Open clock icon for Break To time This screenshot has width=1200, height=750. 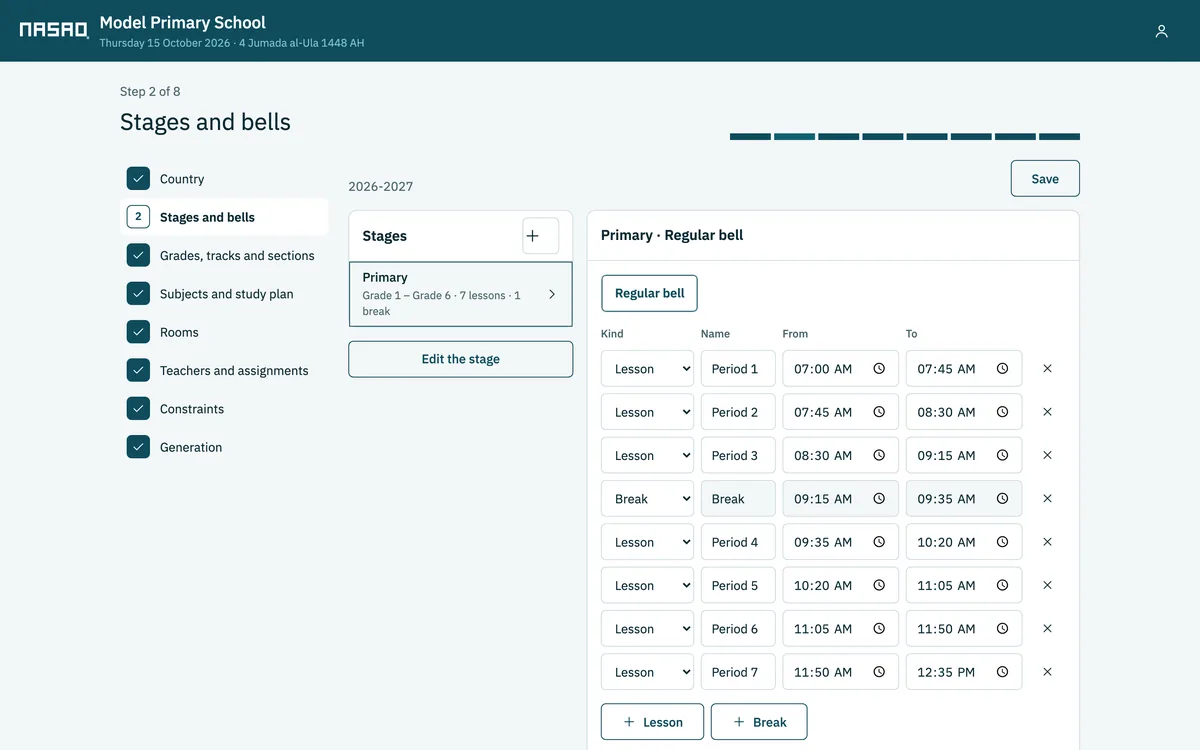click(1002, 499)
